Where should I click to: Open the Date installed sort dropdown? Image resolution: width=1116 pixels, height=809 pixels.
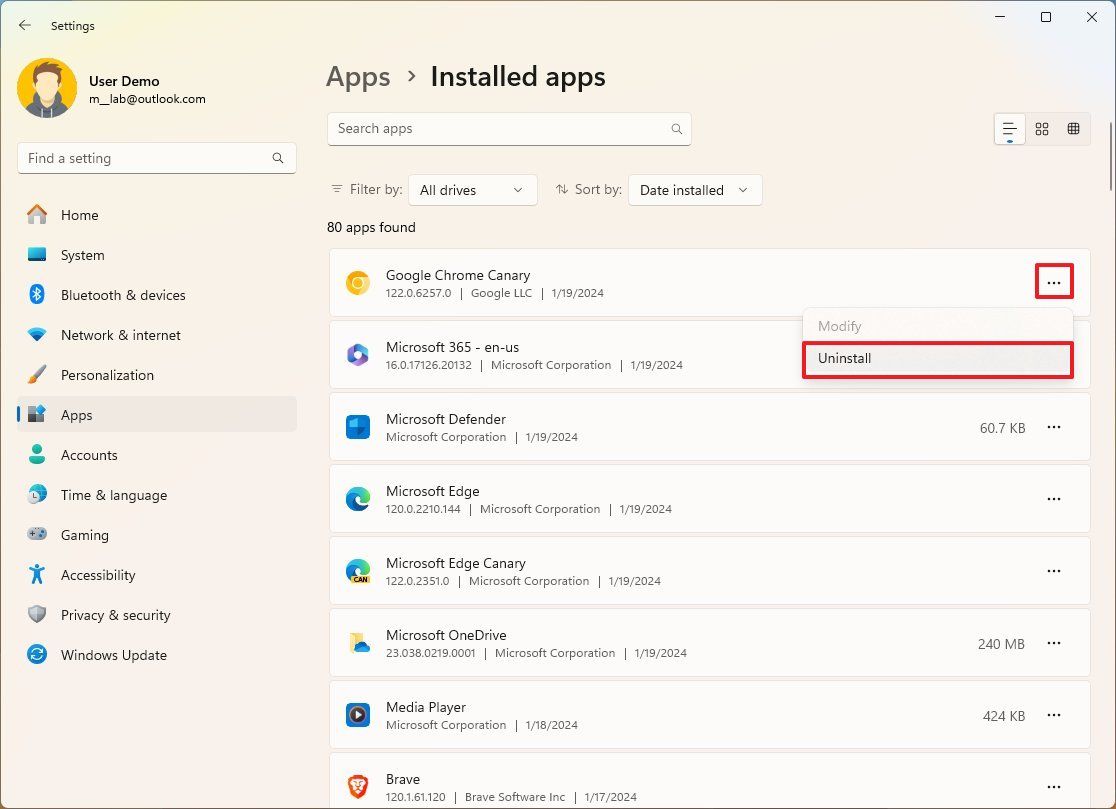point(694,190)
